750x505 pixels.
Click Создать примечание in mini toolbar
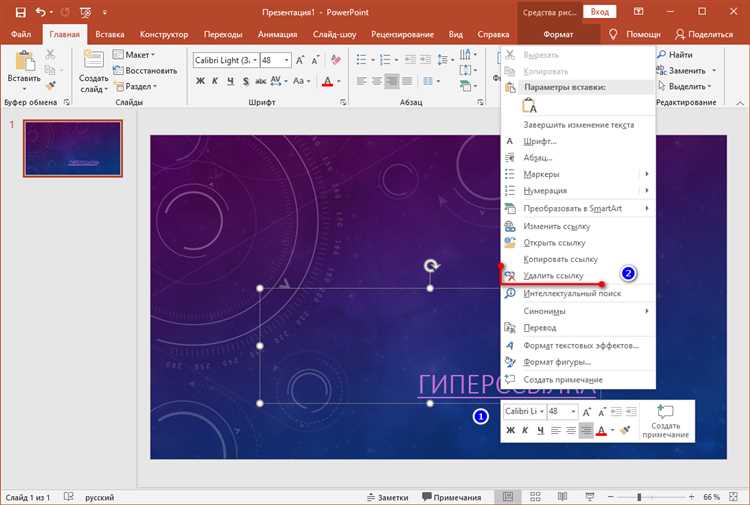pos(665,421)
